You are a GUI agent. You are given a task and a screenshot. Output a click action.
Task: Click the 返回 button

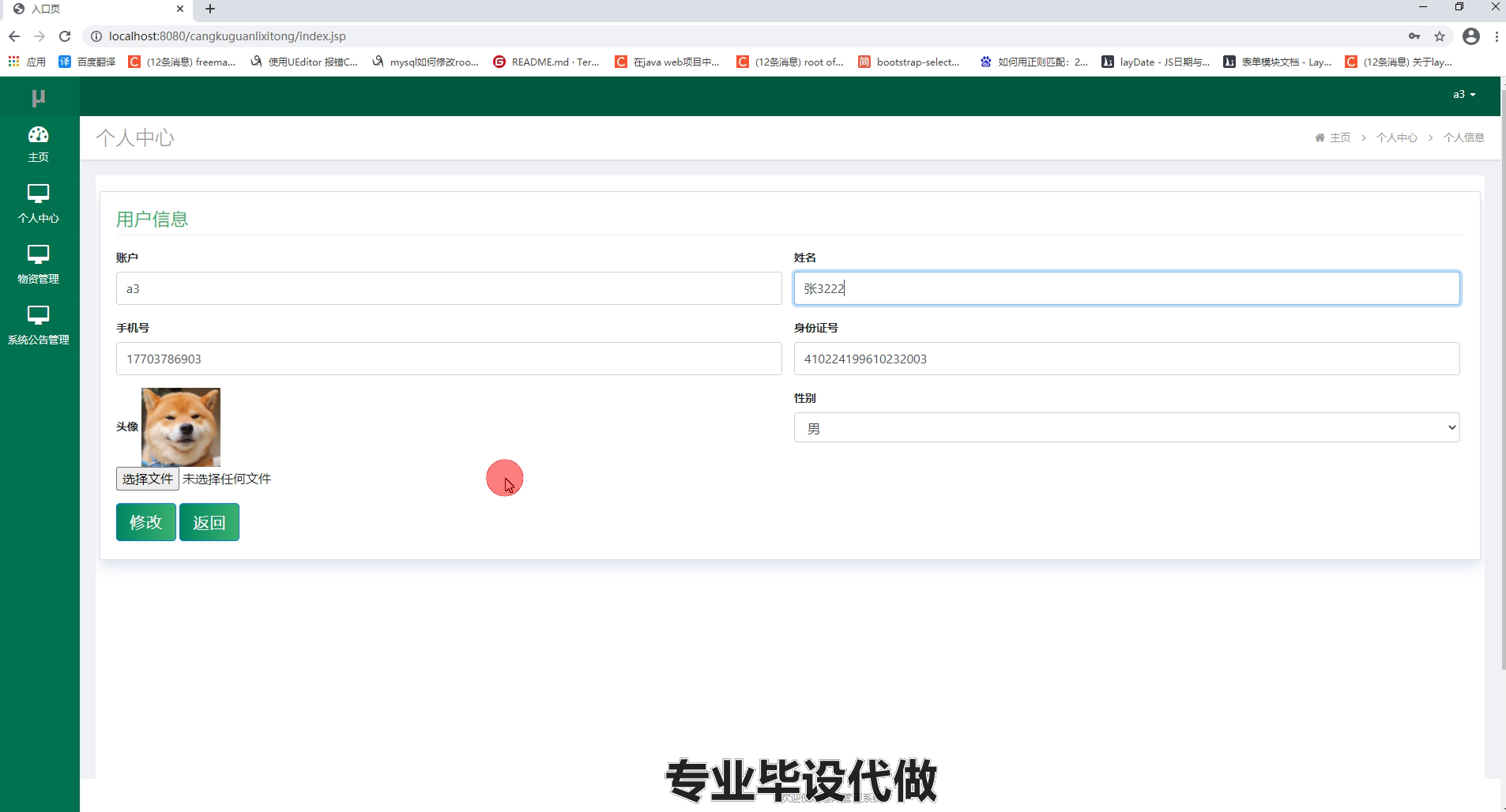coord(209,522)
